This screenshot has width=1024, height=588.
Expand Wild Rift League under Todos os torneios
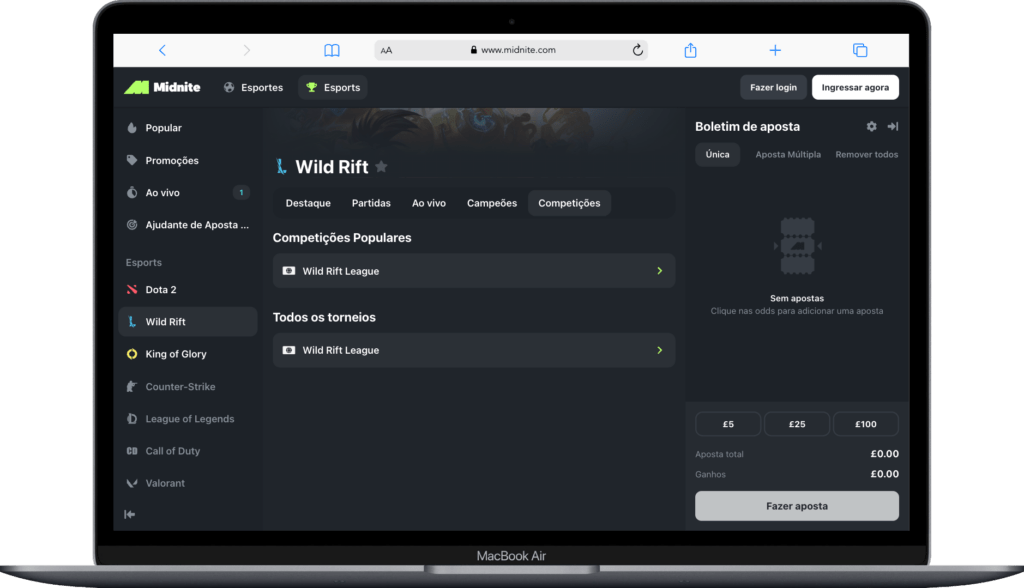point(474,350)
